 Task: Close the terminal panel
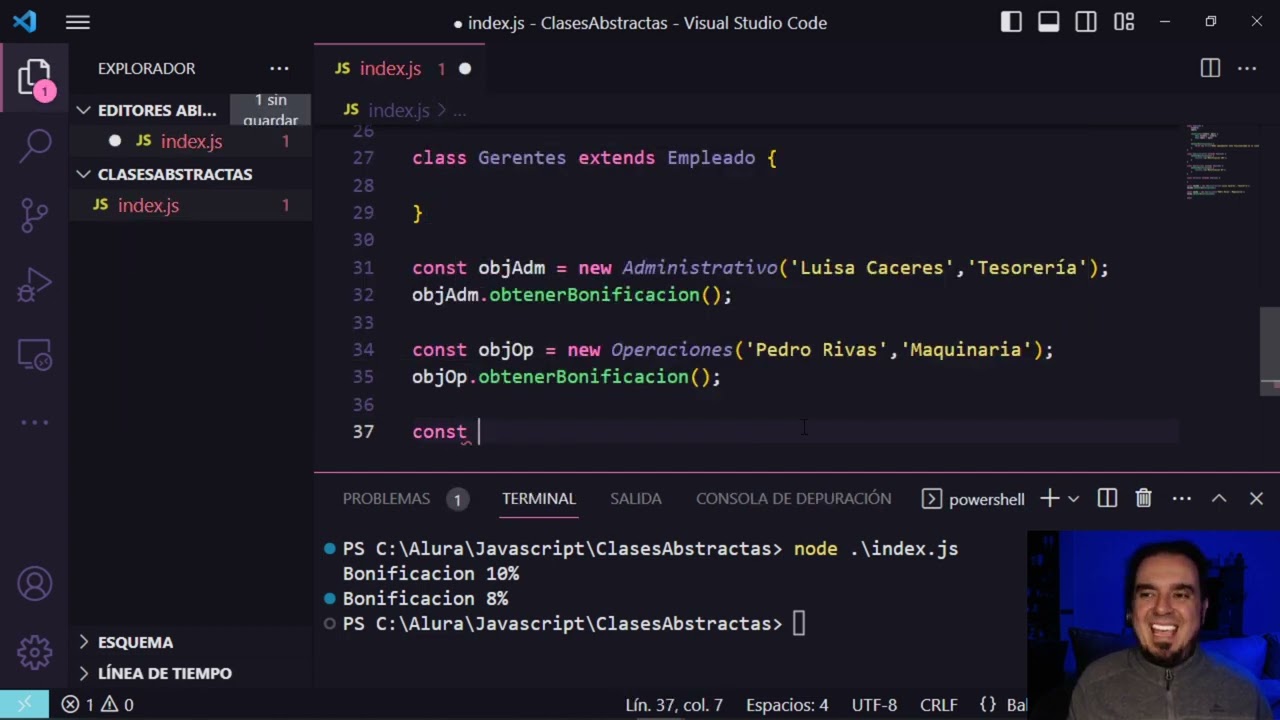click(x=1256, y=498)
